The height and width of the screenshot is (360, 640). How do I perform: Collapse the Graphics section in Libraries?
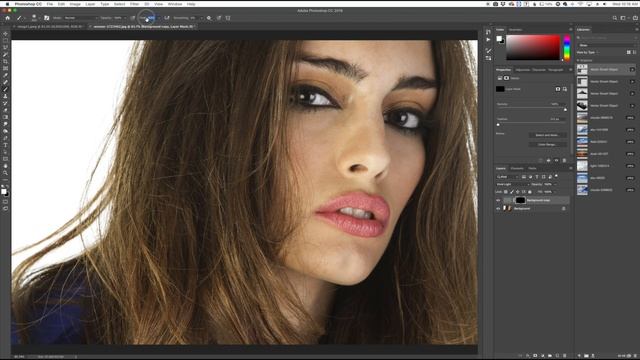coord(578,60)
